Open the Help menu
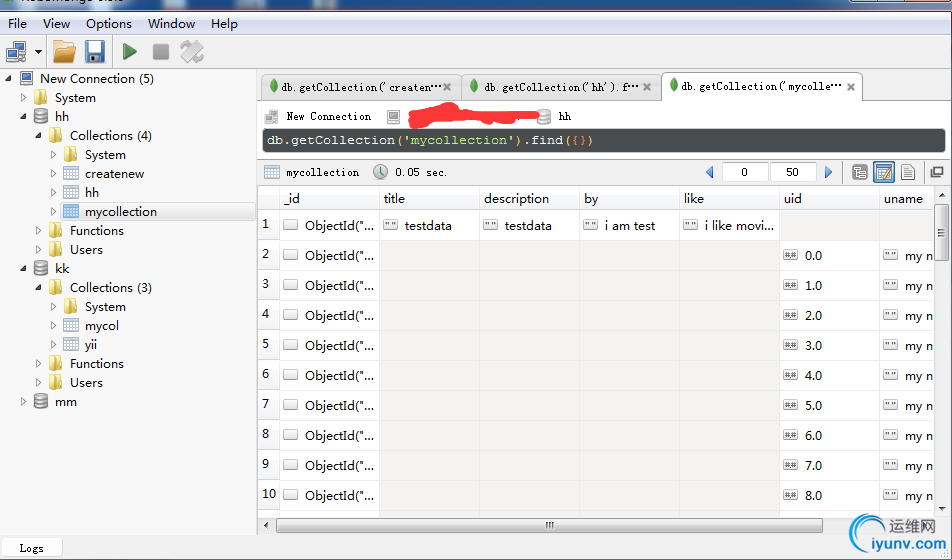The height and width of the screenshot is (560, 952). click(x=224, y=24)
